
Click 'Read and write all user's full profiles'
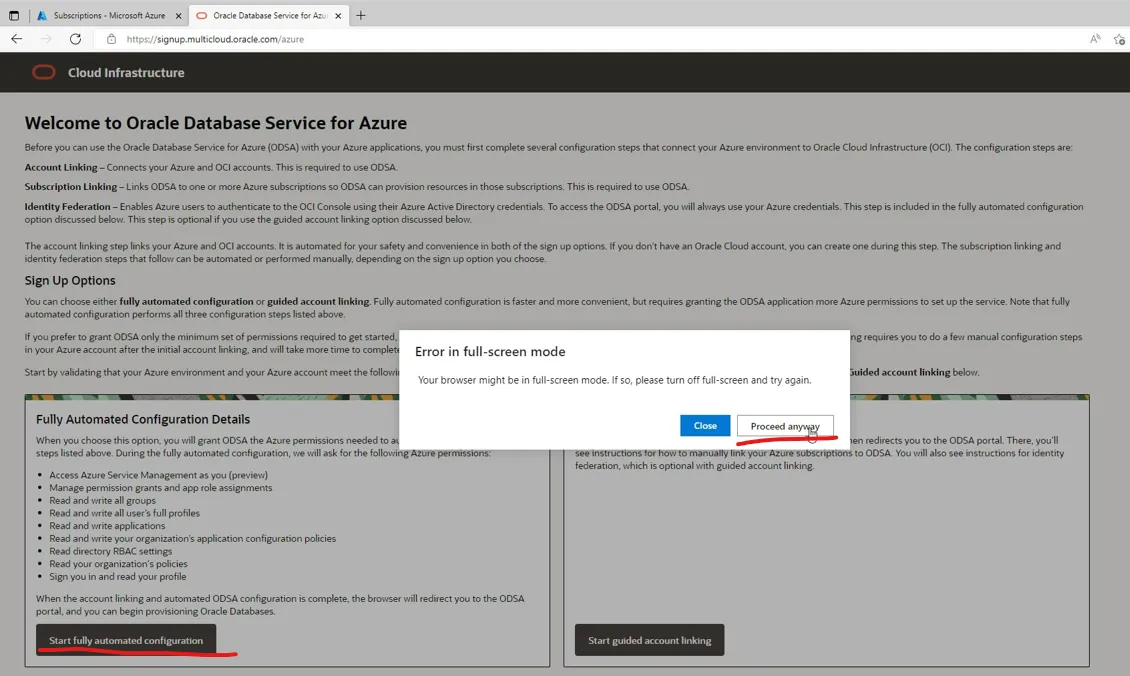click(125, 513)
